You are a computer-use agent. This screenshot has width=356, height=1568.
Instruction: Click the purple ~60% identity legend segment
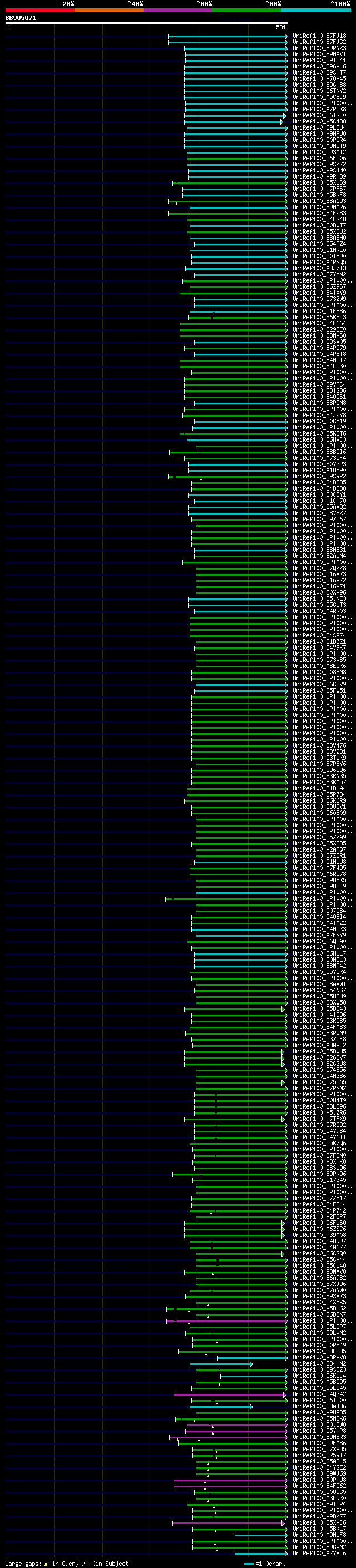pyautogui.click(x=177, y=10)
